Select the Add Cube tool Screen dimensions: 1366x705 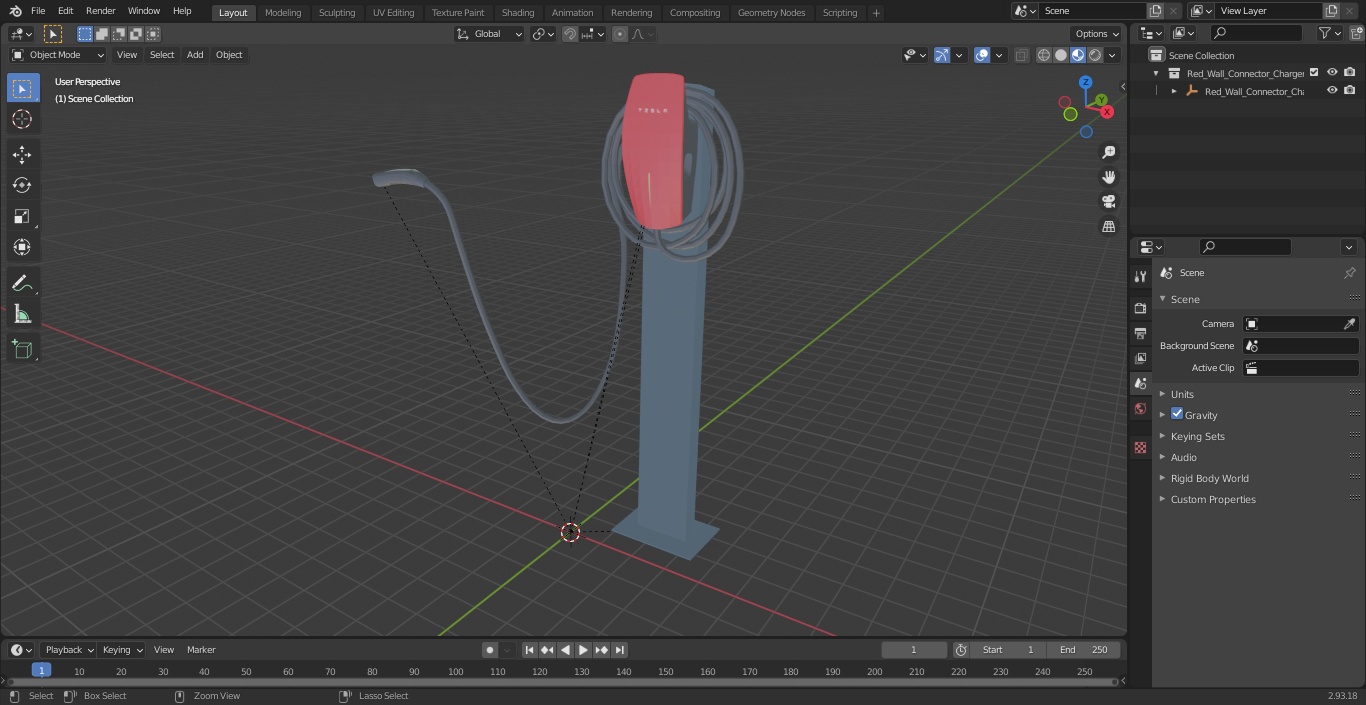(22, 349)
